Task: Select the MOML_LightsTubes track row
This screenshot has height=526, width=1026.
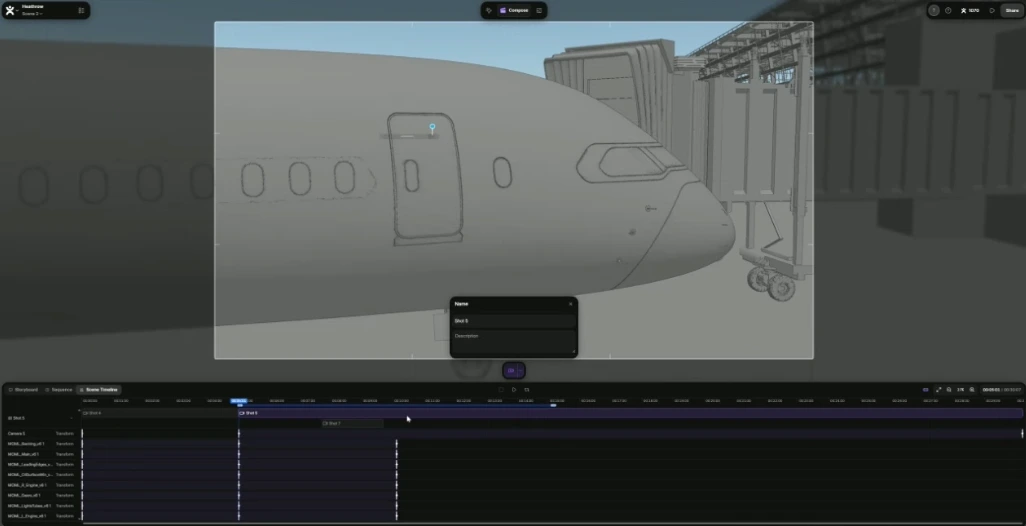Action: [x=41, y=506]
